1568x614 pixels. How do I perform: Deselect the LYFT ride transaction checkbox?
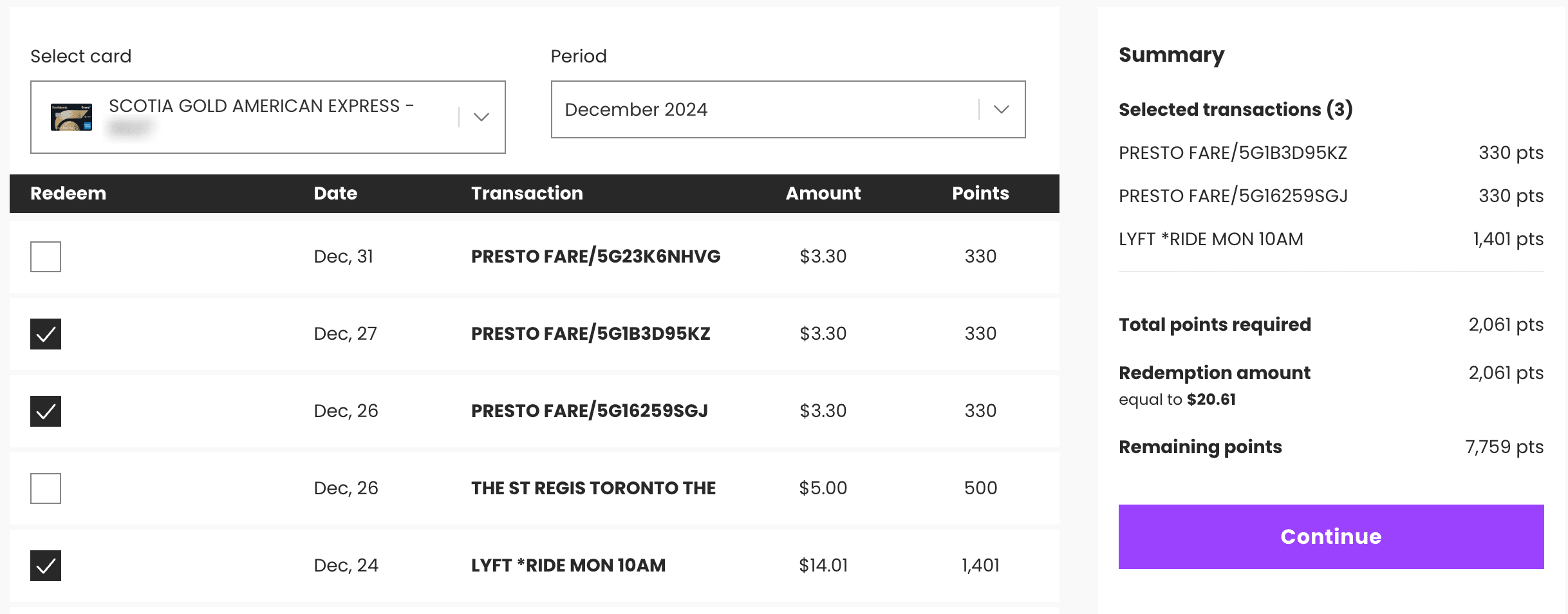[46, 566]
